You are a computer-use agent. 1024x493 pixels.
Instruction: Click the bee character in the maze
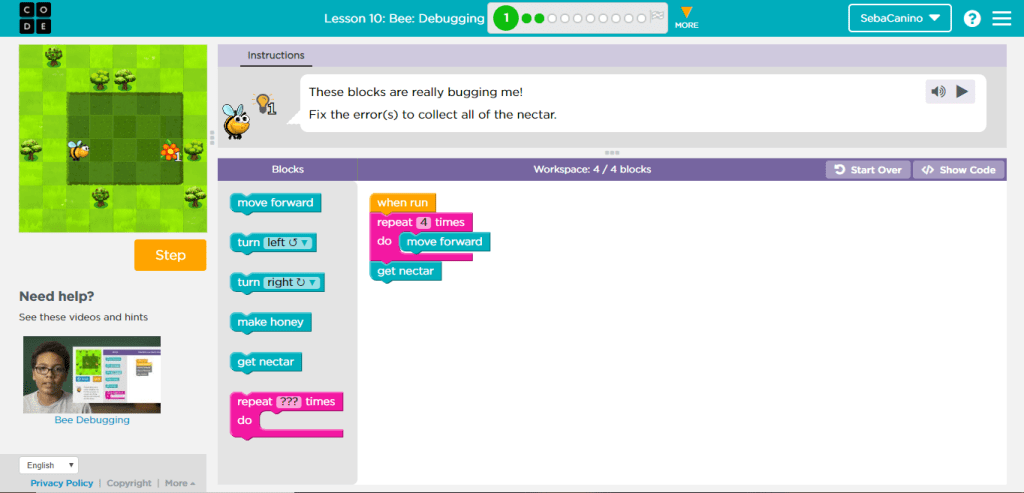[78, 150]
